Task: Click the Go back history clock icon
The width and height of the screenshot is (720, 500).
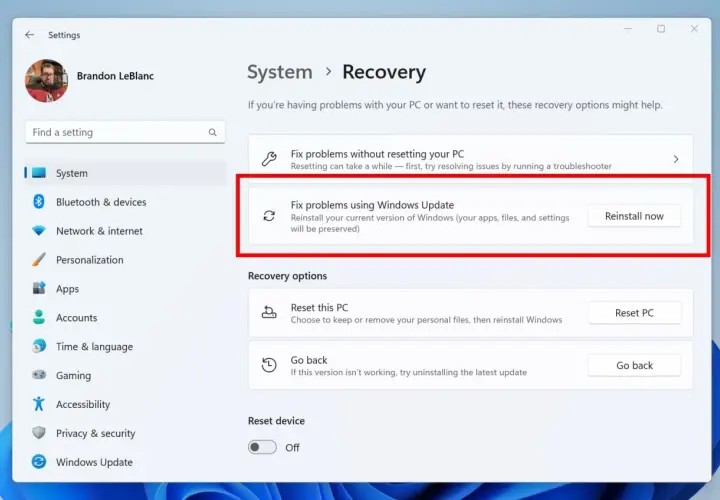Action: pyautogui.click(x=269, y=365)
